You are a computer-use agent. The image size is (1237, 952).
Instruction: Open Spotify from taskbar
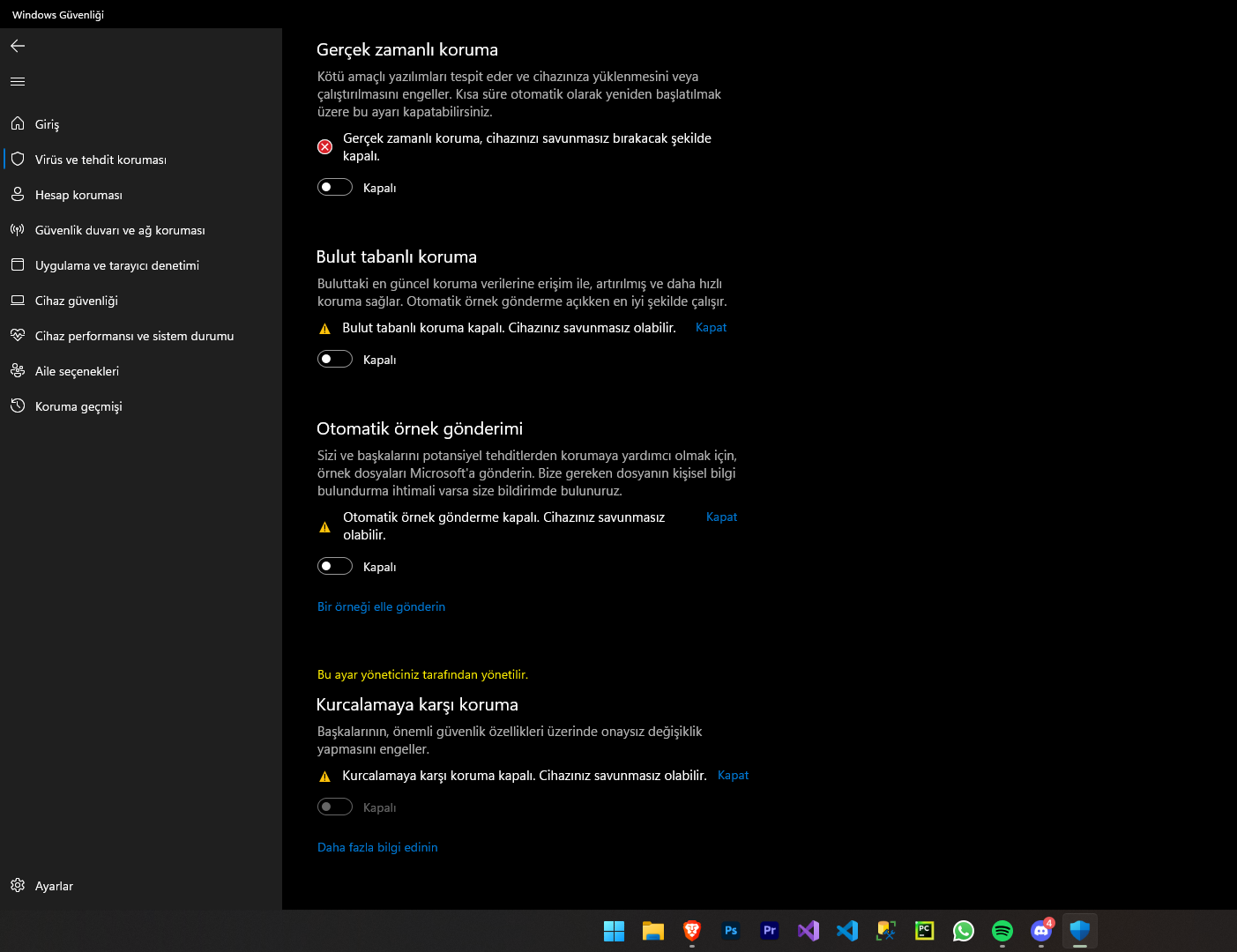[x=1002, y=931]
